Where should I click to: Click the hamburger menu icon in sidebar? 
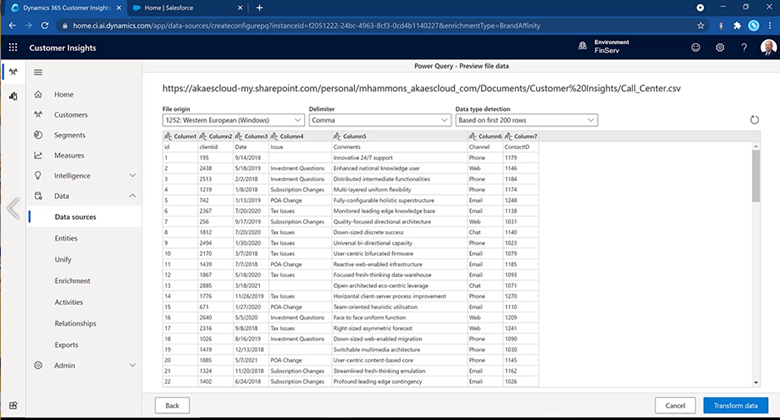[x=38, y=72]
